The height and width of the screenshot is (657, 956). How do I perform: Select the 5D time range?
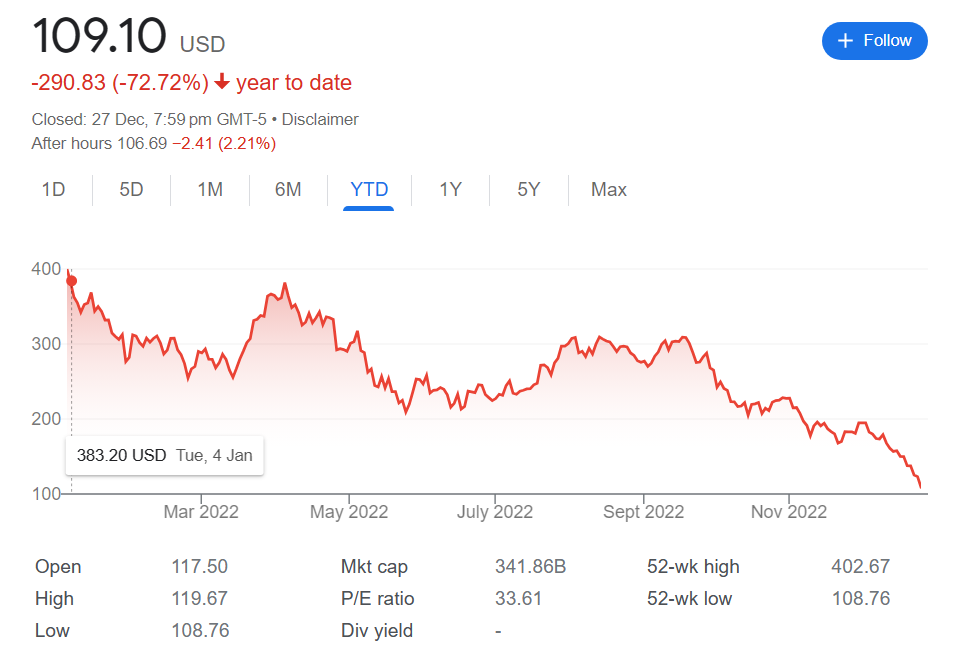131,190
